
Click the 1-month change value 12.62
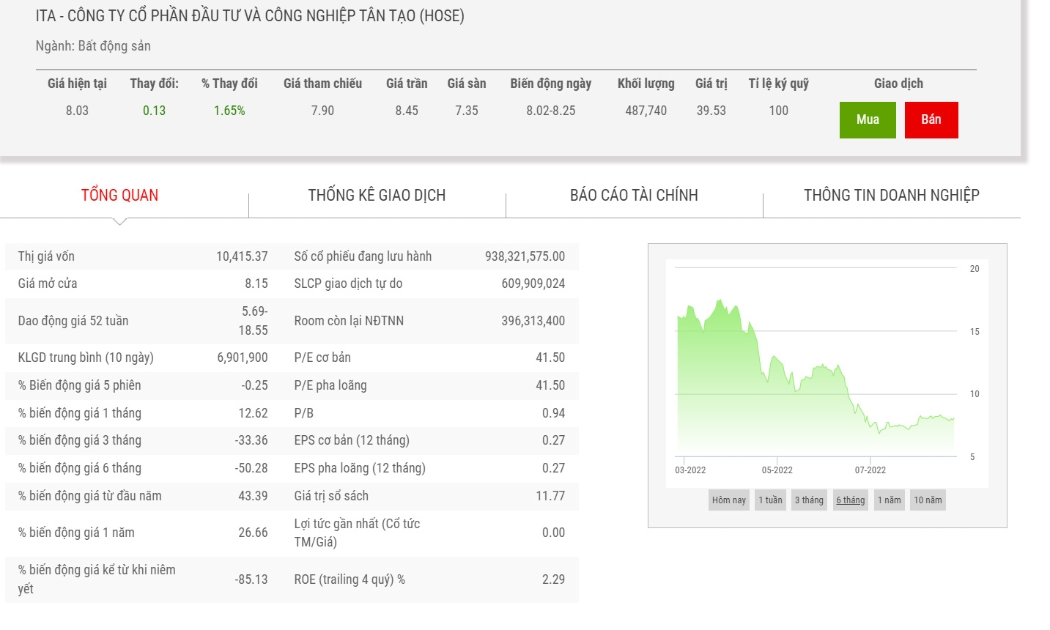(253, 413)
